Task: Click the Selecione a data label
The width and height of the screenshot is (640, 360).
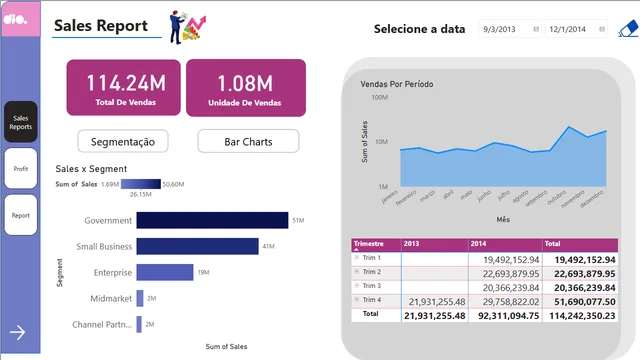Action: 420,29
